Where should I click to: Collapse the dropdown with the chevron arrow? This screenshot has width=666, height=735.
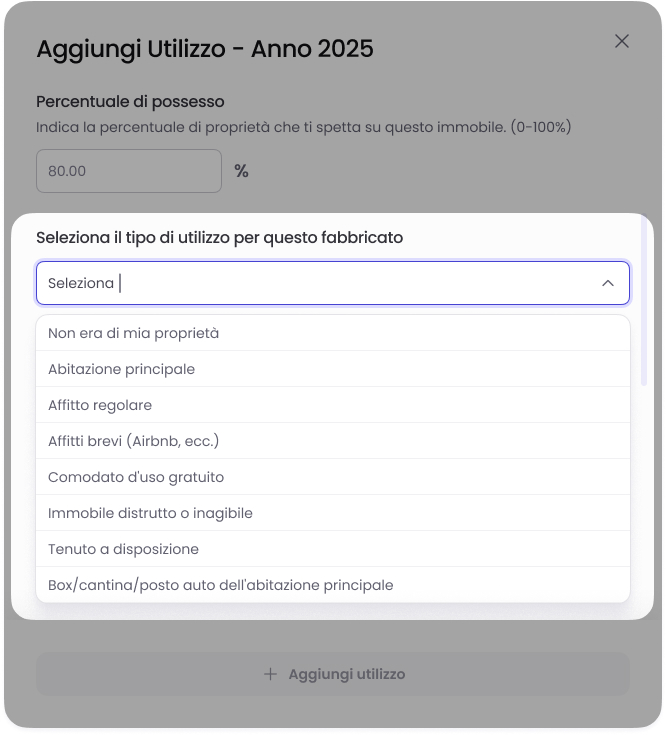(x=608, y=283)
